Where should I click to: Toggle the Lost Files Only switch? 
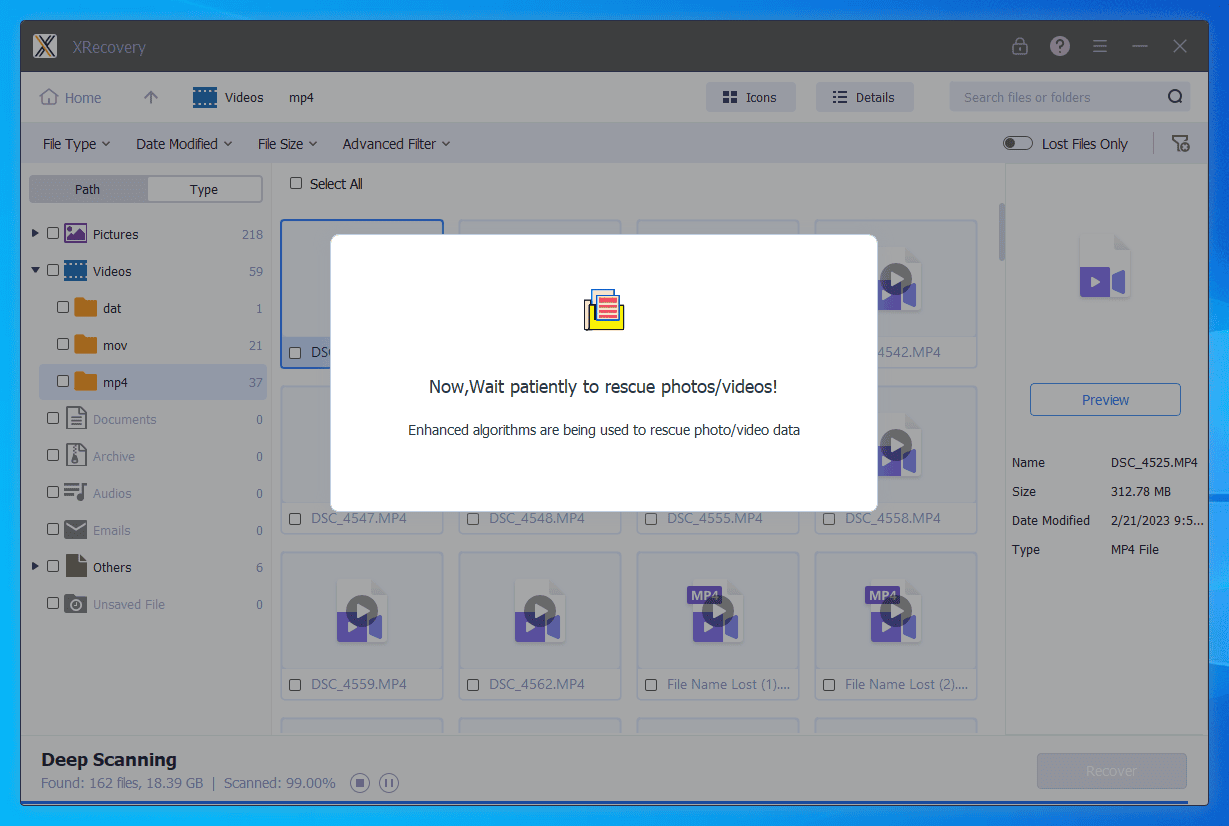pyautogui.click(x=1018, y=144)
